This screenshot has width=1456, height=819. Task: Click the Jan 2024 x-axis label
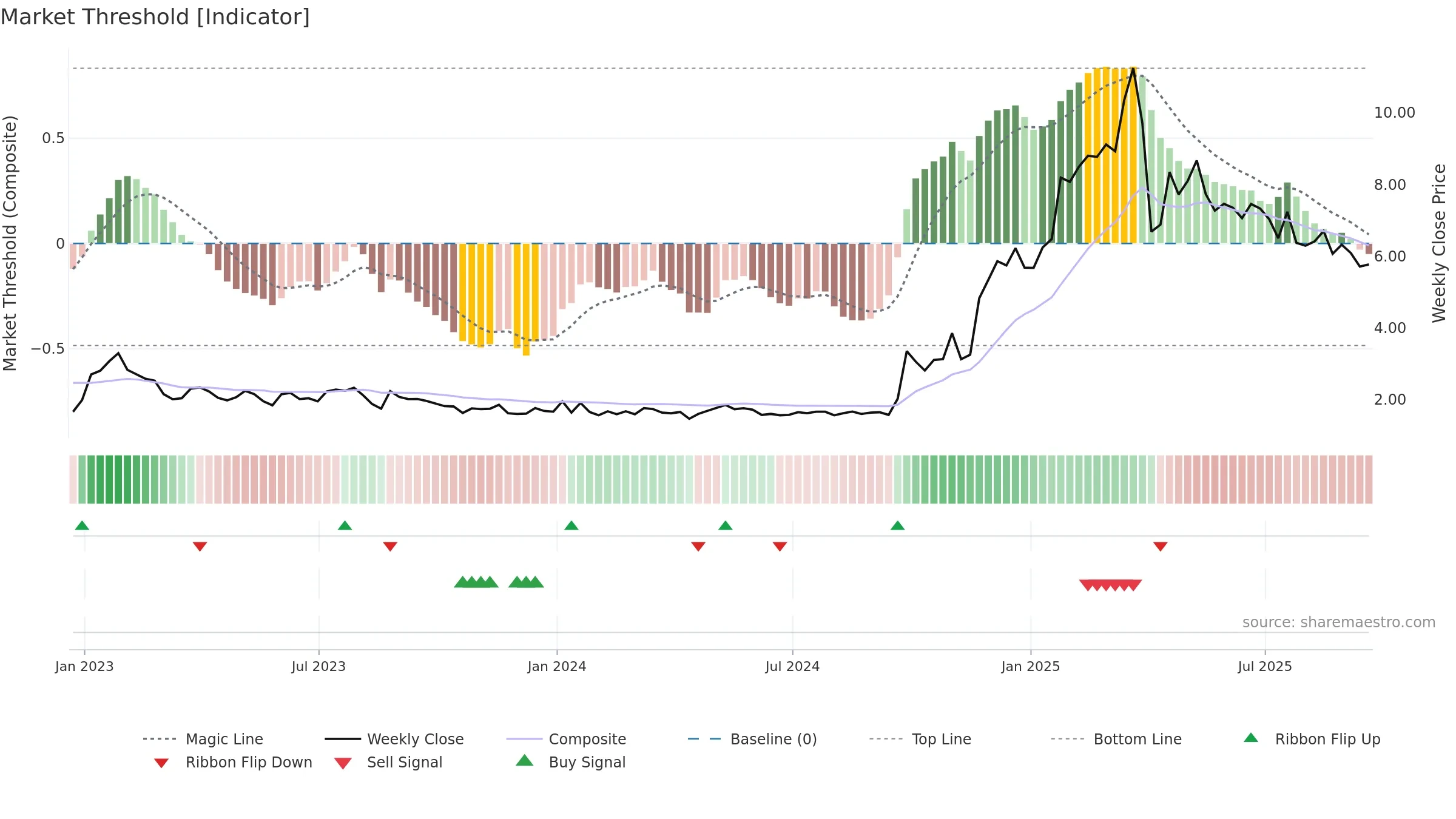(557, 667)
